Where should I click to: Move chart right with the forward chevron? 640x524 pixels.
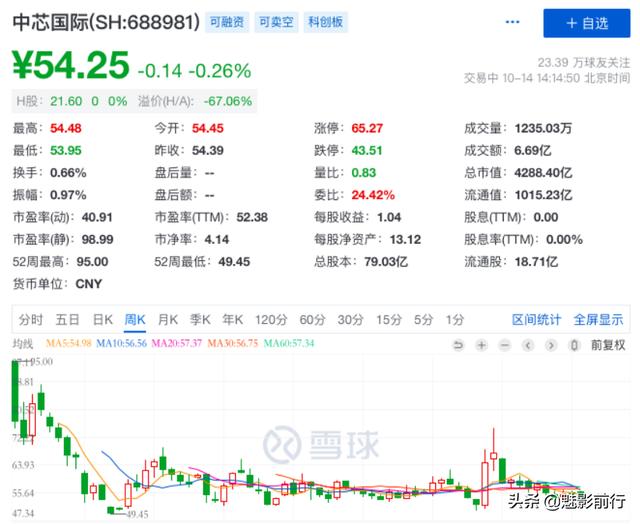pyautogui.click(x=551, y=346)
